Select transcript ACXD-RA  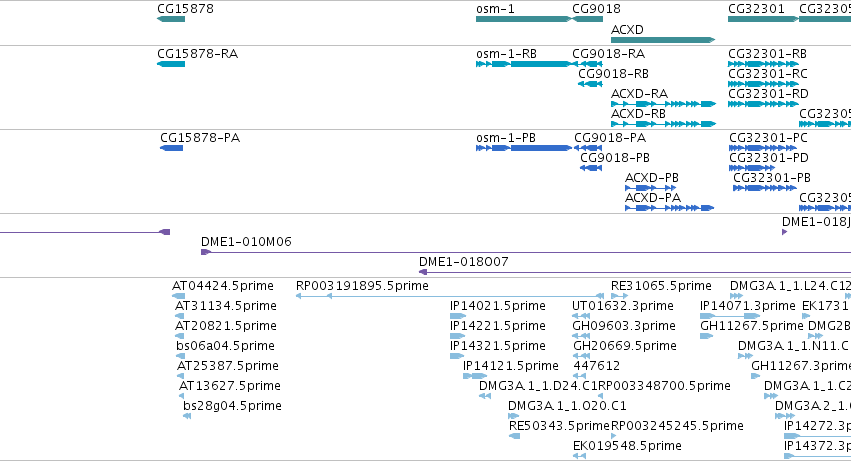tap(663, 104)
